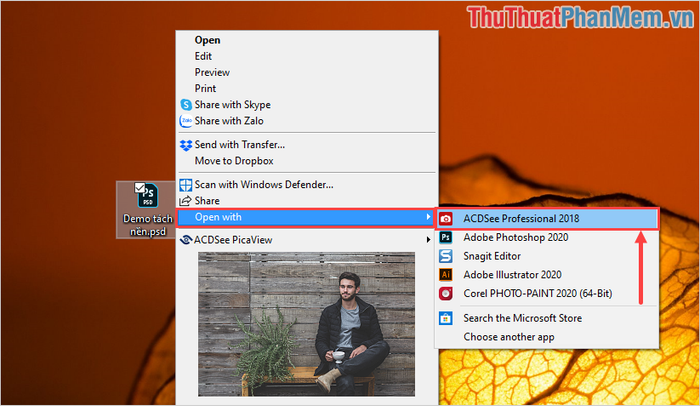
Task: Open the ACDSee PicaView entry
Action: point(307,240)
